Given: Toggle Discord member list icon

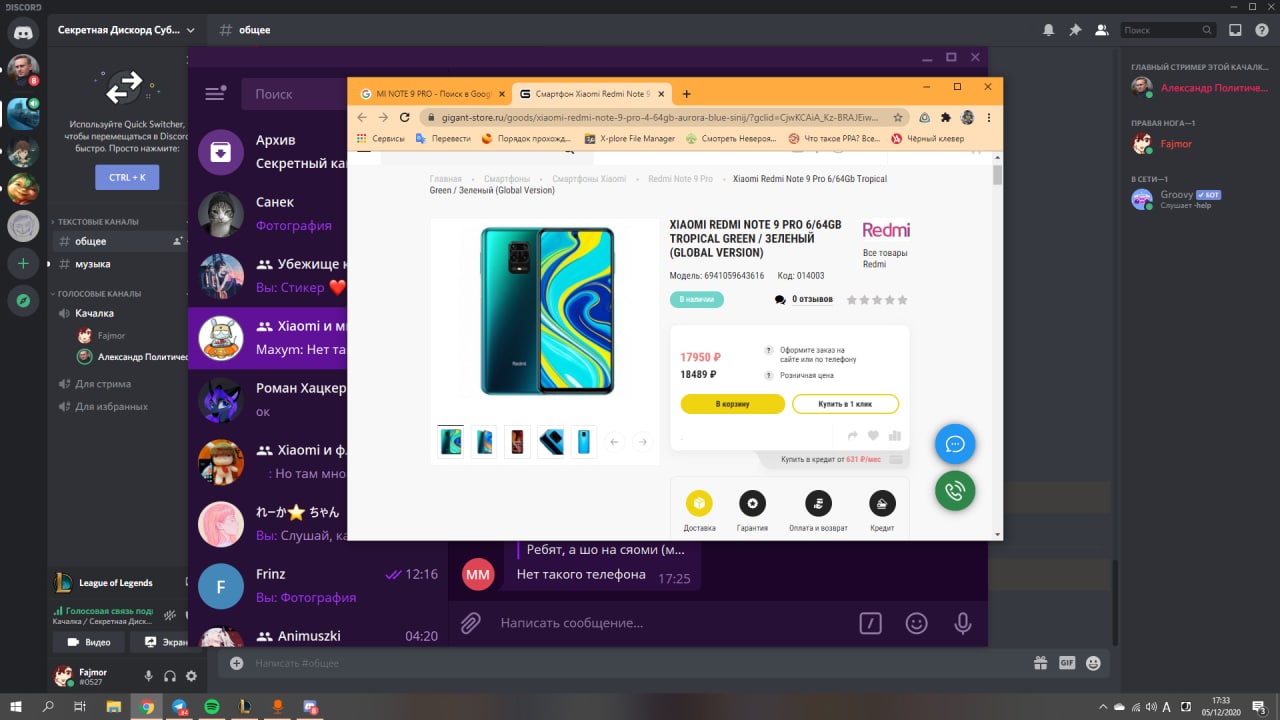Looking at the screenshot, I should pos(1101,30).
